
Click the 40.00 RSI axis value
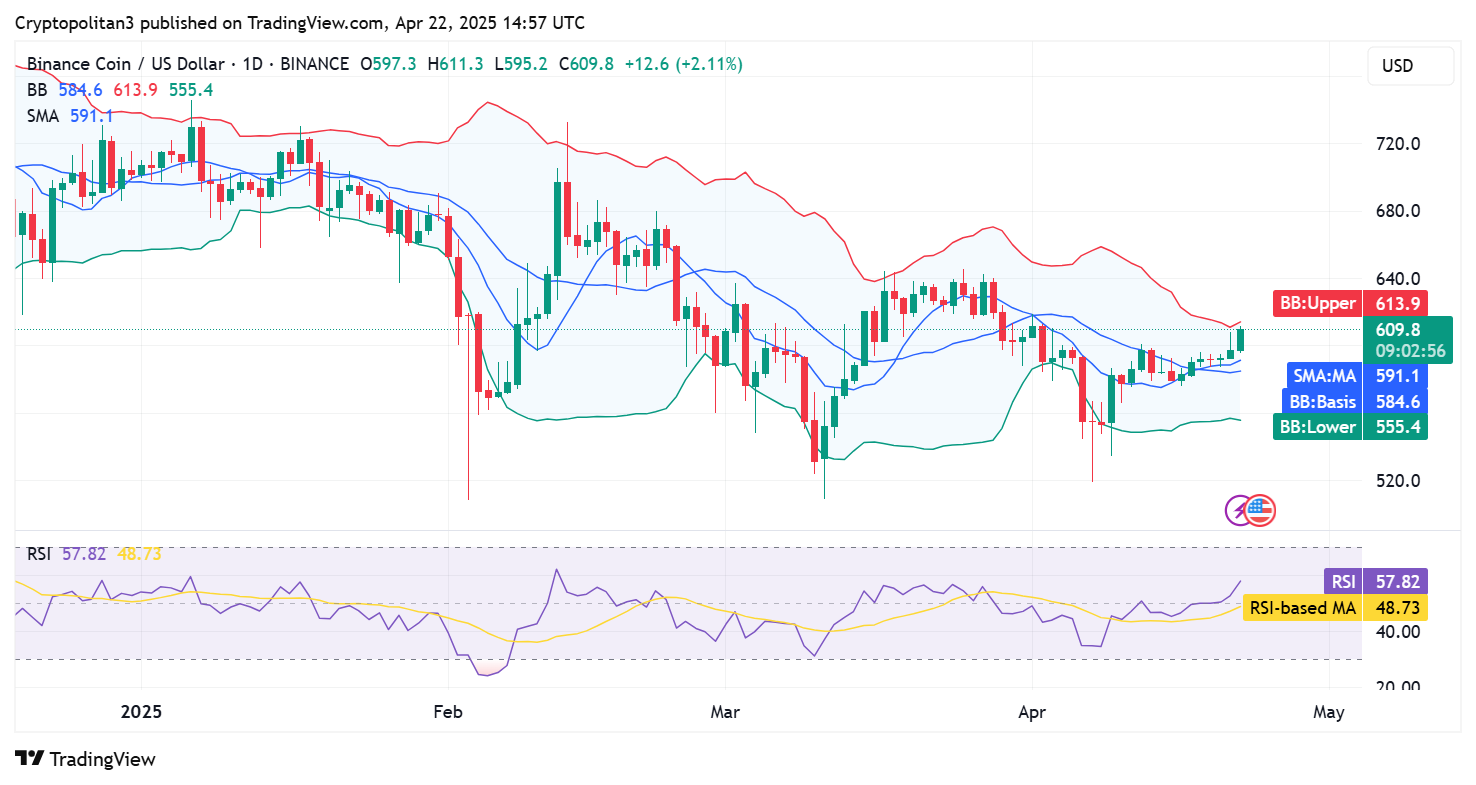click(x=1397, y=632)
